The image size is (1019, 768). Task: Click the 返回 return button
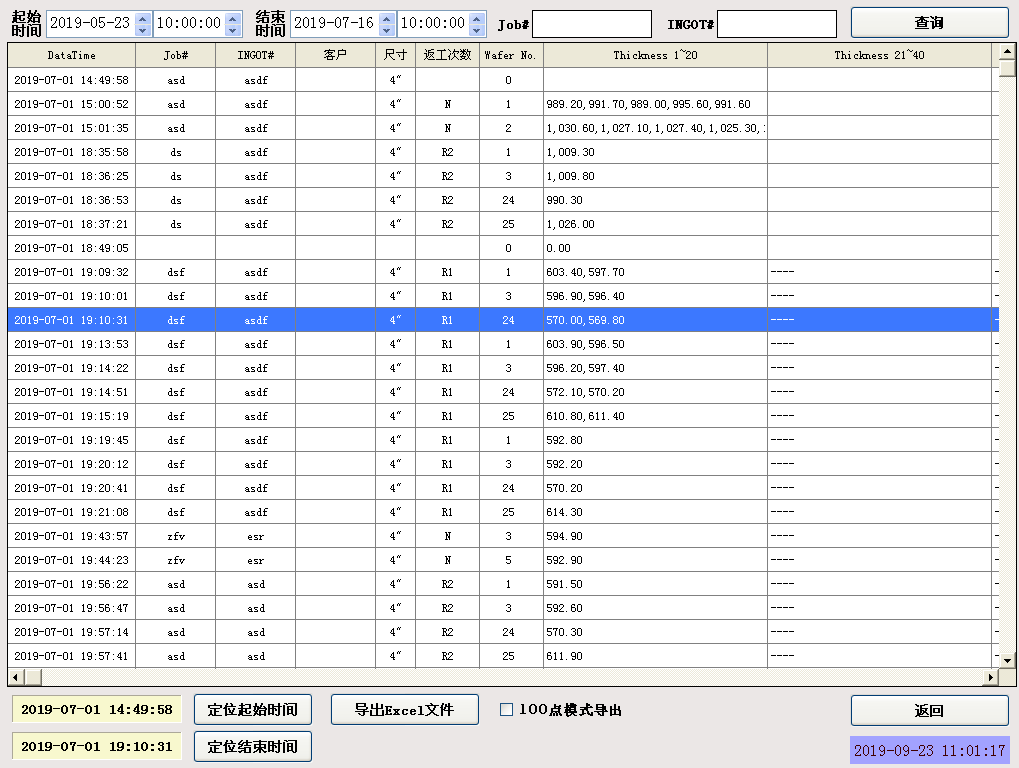tap(929, 710)
